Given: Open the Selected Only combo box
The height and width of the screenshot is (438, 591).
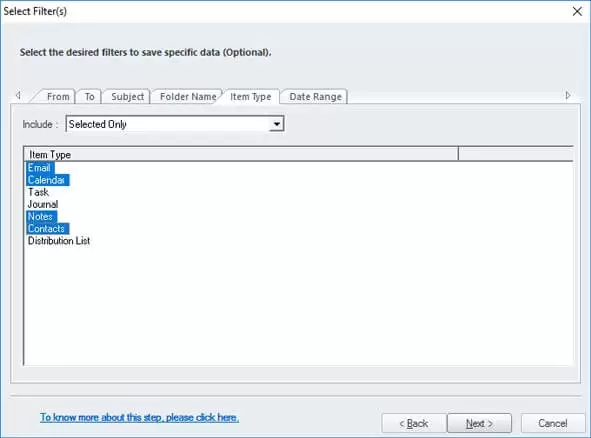Looking at the screenshot, I should (x=175, y=124).
